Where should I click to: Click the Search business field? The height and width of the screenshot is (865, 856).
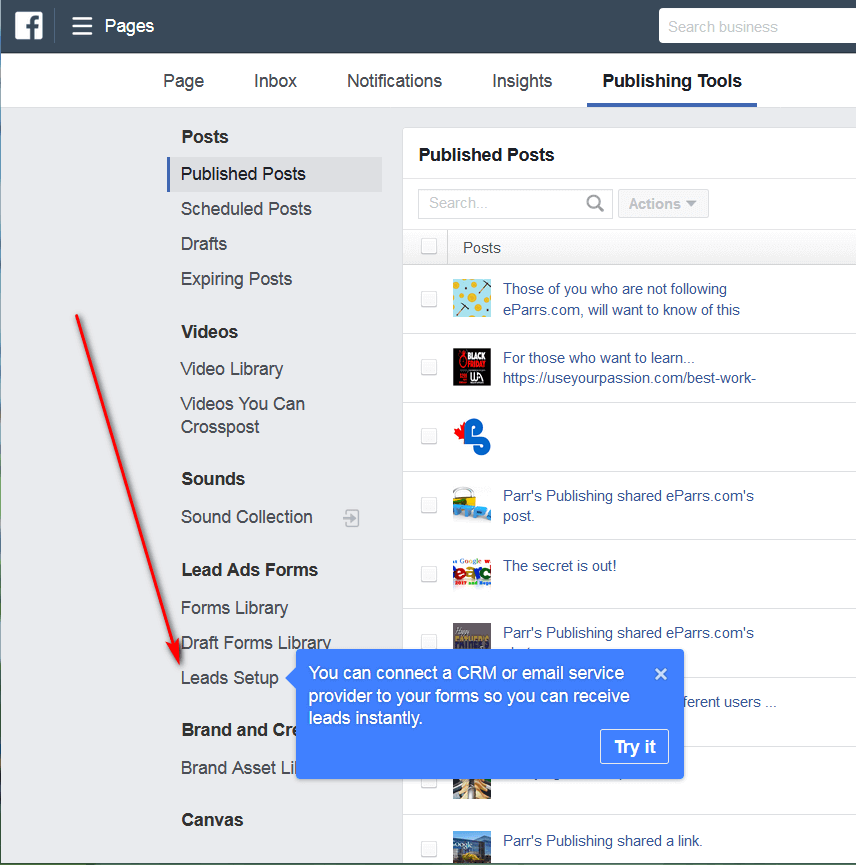pos(757,26)
